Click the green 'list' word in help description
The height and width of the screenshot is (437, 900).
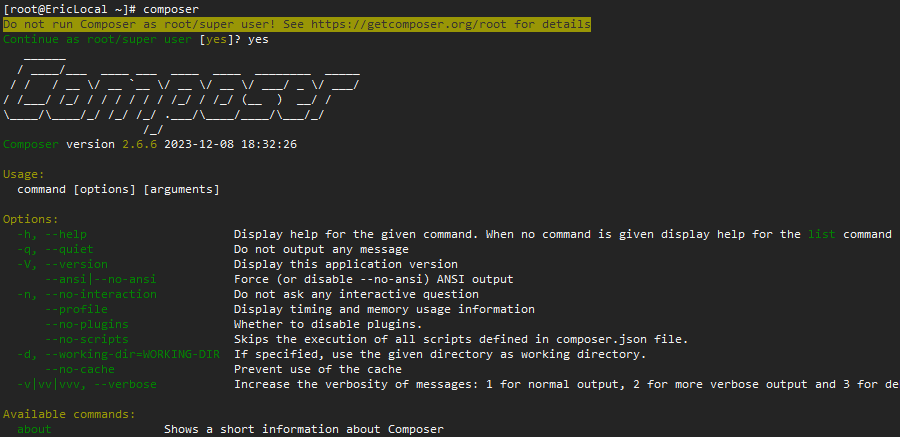pos(821,234)
